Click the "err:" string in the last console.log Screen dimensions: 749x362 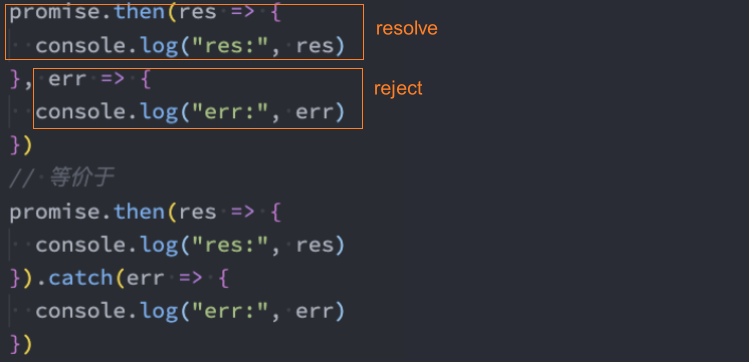click(x=231, y=311)
